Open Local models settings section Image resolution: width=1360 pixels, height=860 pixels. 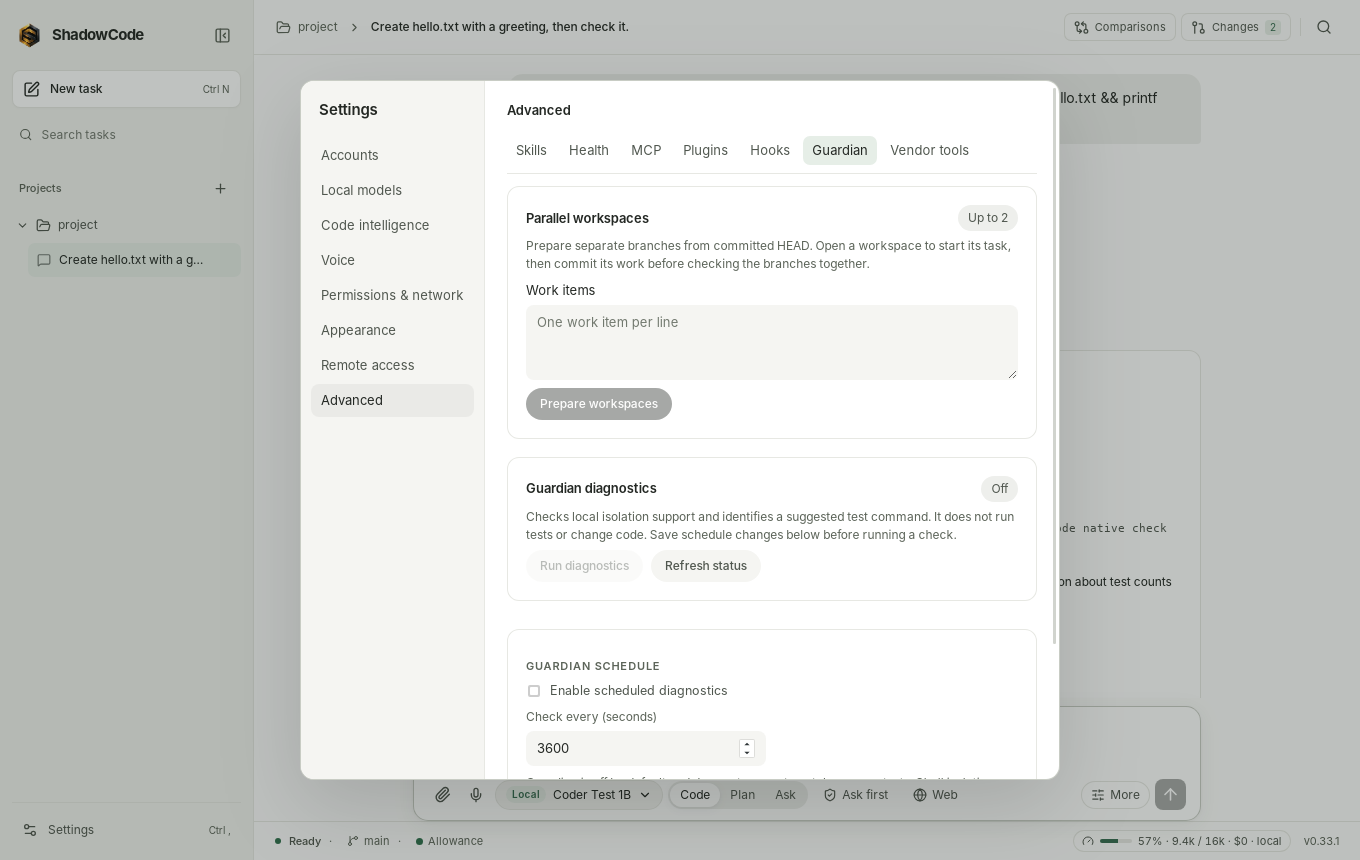click(392, 190)
